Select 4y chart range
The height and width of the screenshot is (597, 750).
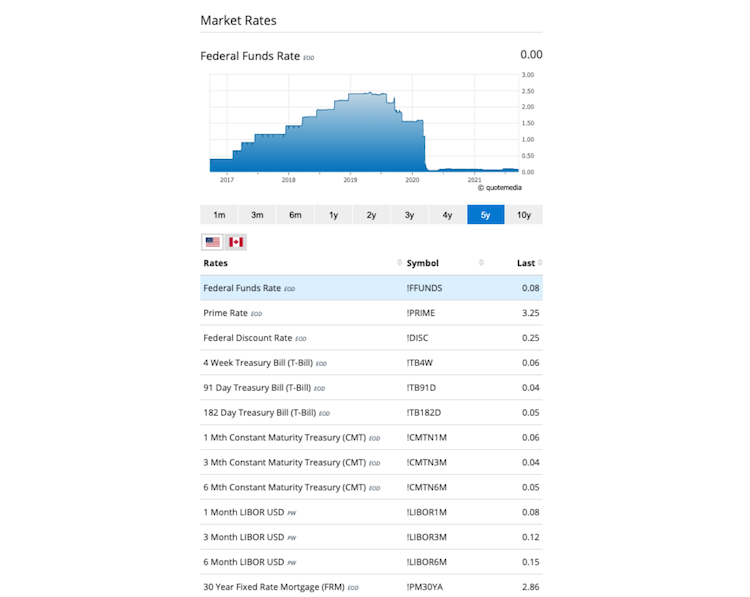click(x=447, y=215)
